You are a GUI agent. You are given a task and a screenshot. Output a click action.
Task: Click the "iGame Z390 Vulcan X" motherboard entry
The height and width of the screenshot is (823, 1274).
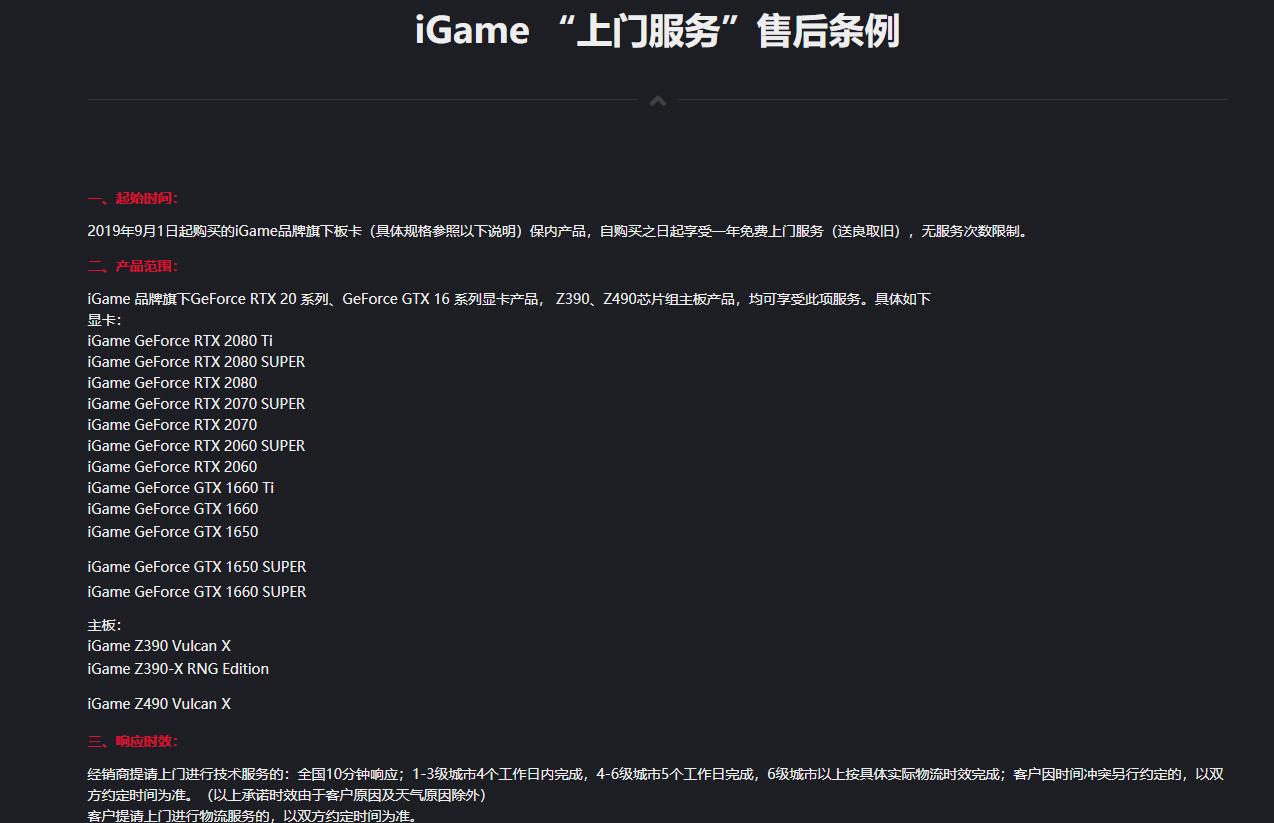coord(158,645)
